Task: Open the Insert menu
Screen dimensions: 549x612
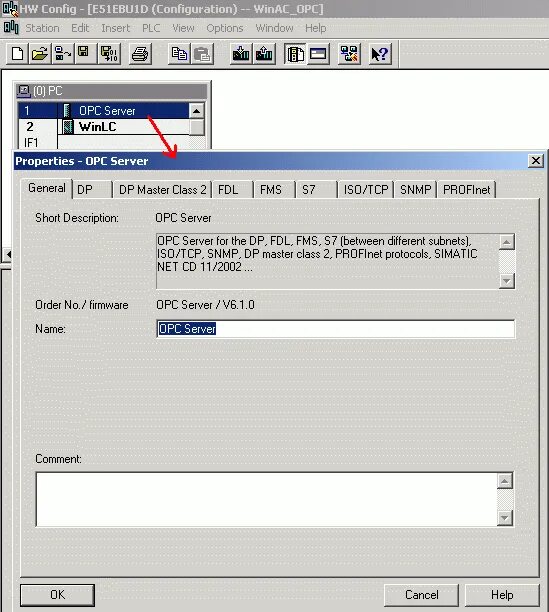Action: [x=115, y=28]
